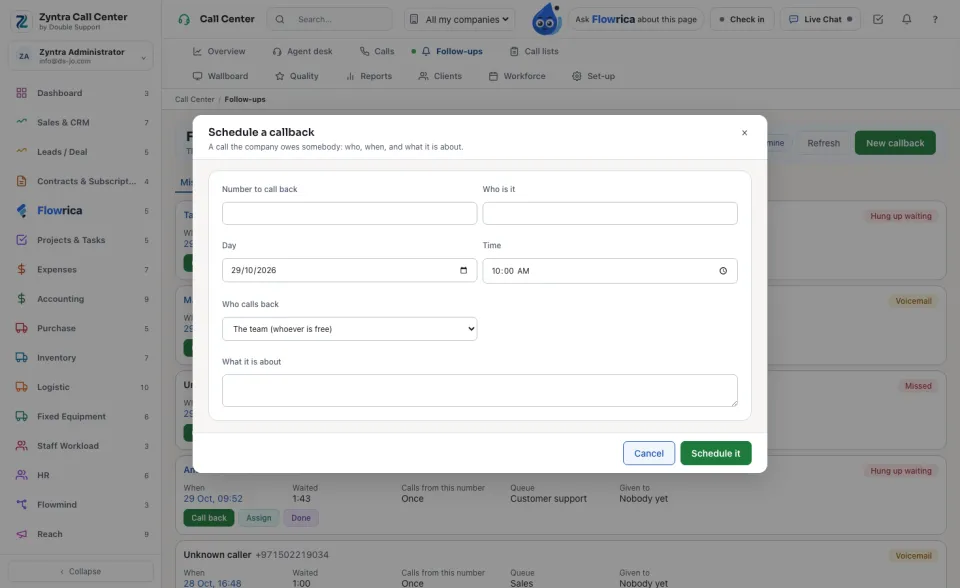Click the Zyntra logo icon
This screenshot has height=588, width=960.
pyautogui.click(x=21, y=21)
